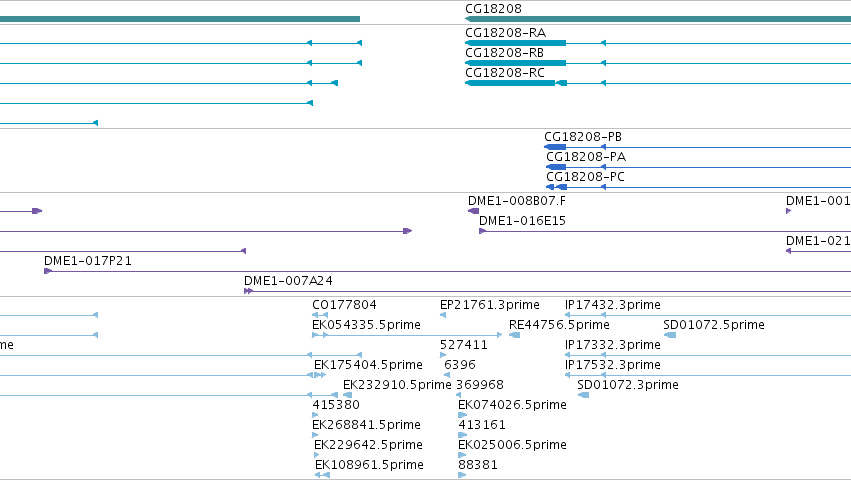Select the CG18208-PC protein label
Screen dimensions: 851x480
point(585,177)
